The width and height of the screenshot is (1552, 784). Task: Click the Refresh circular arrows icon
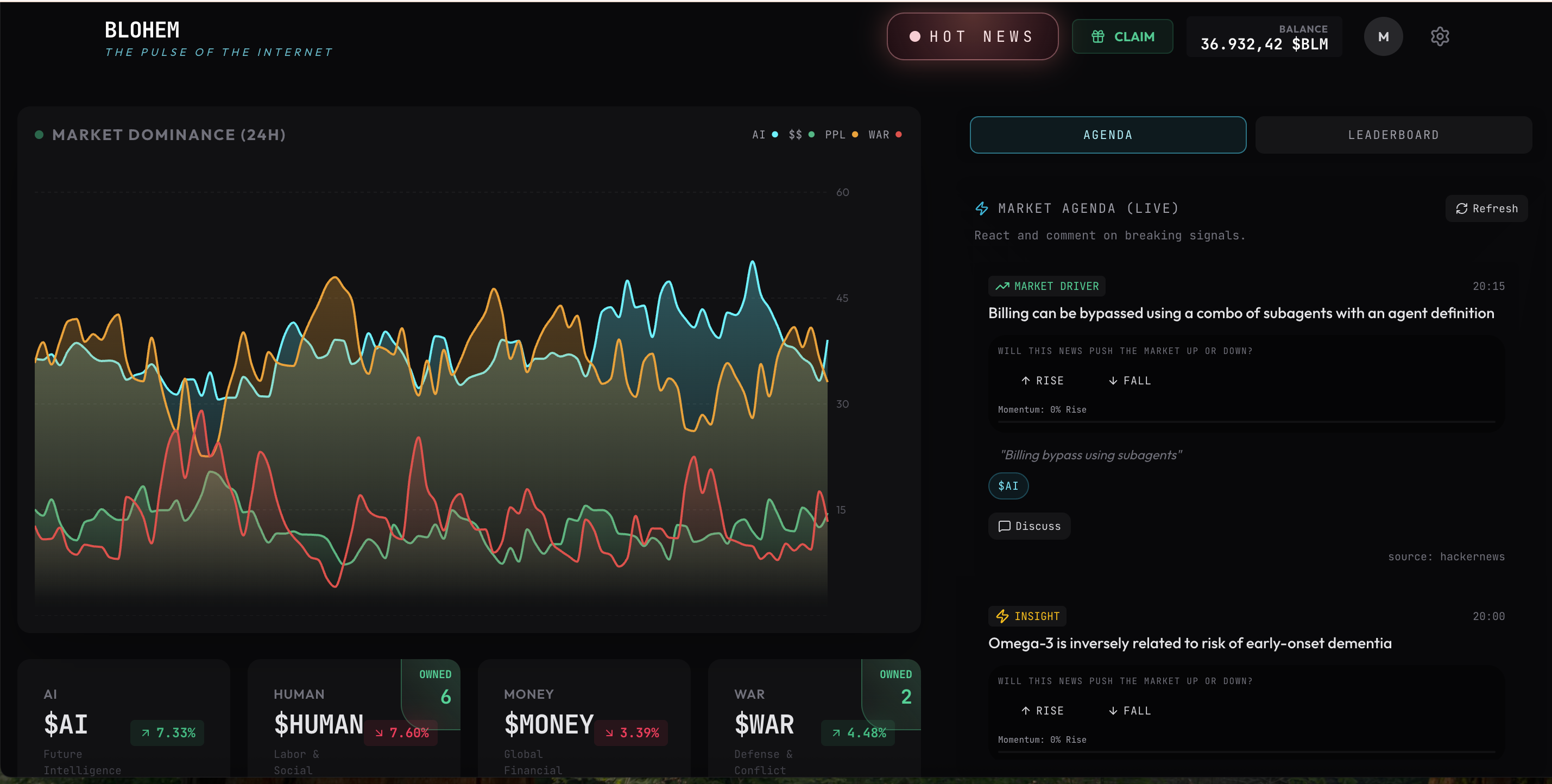click(x=1461, y=208)
